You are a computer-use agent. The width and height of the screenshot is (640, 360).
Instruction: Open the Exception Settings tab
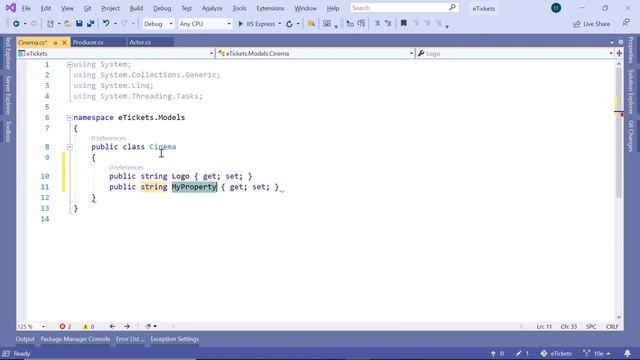(174, 339)
